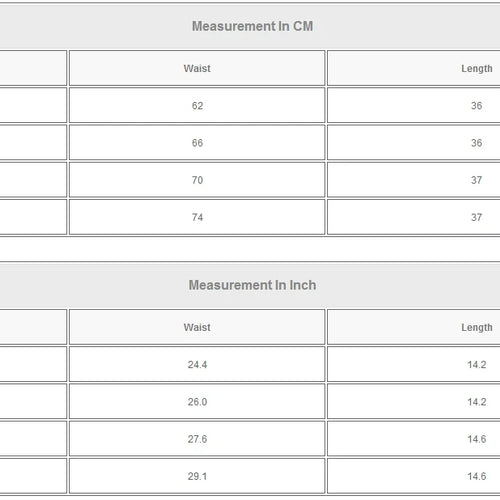Click the Measurement In CM header

coord(252,26)
